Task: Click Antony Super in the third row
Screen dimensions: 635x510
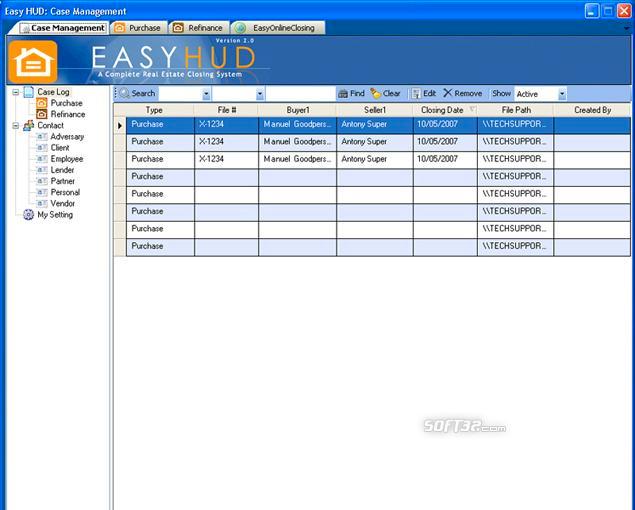Action: pyautogui.click(x=364, y=159)
